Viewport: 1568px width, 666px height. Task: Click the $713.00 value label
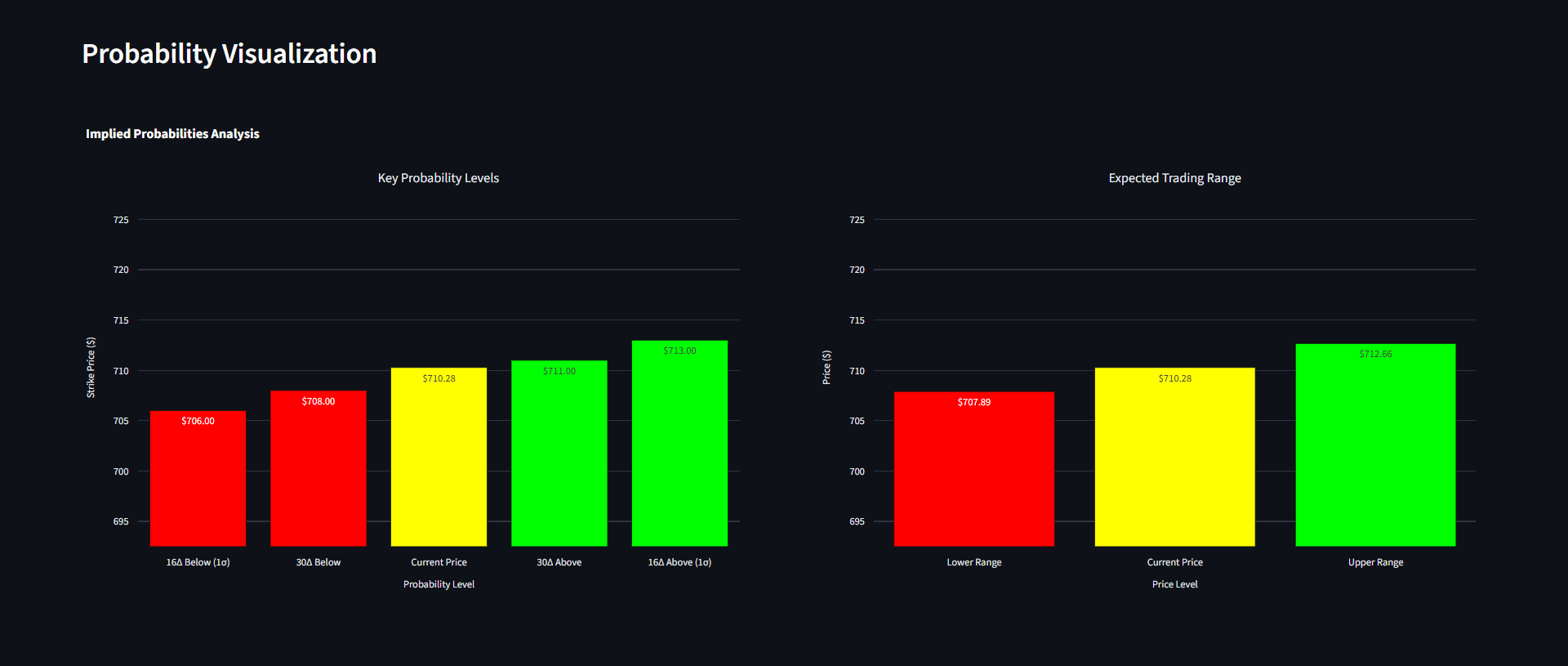pyautogui.click(x=679, y=351)
